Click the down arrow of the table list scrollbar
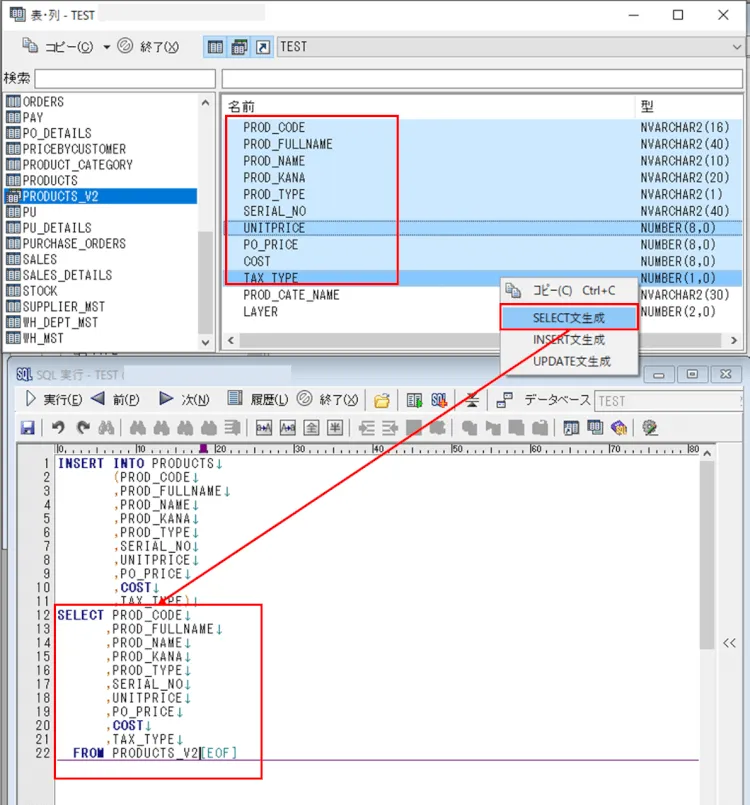 (x=205, y=342)
